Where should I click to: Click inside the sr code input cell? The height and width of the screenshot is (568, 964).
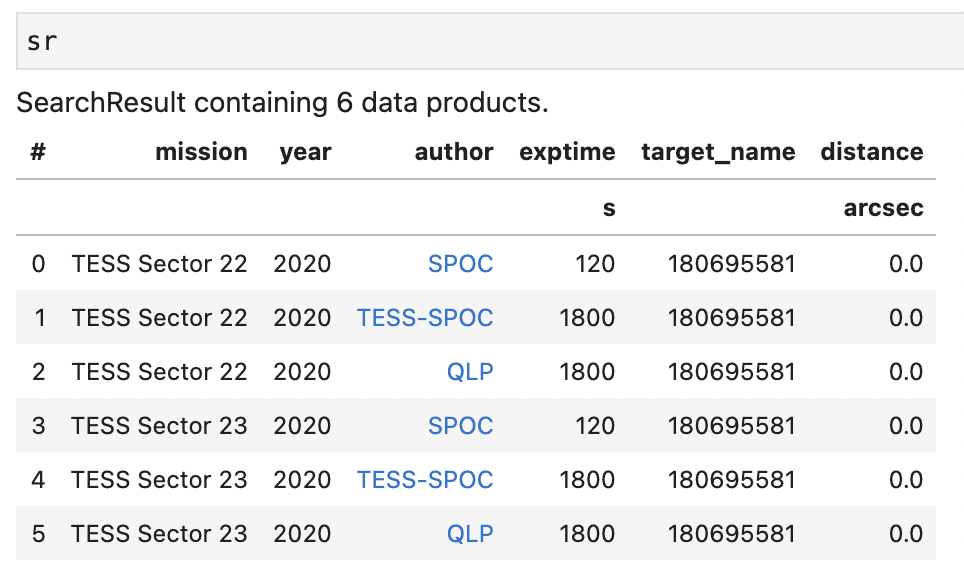coord(490,41)
